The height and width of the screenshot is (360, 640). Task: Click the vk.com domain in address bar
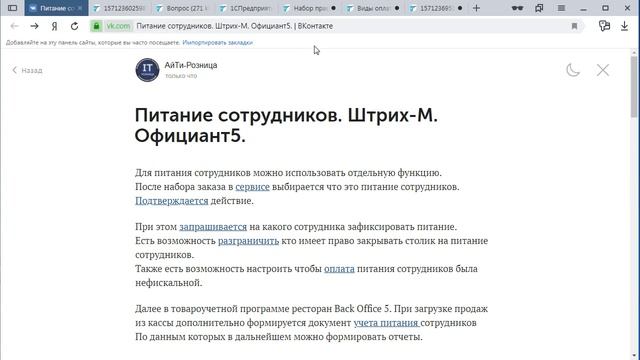pos(118,26)
